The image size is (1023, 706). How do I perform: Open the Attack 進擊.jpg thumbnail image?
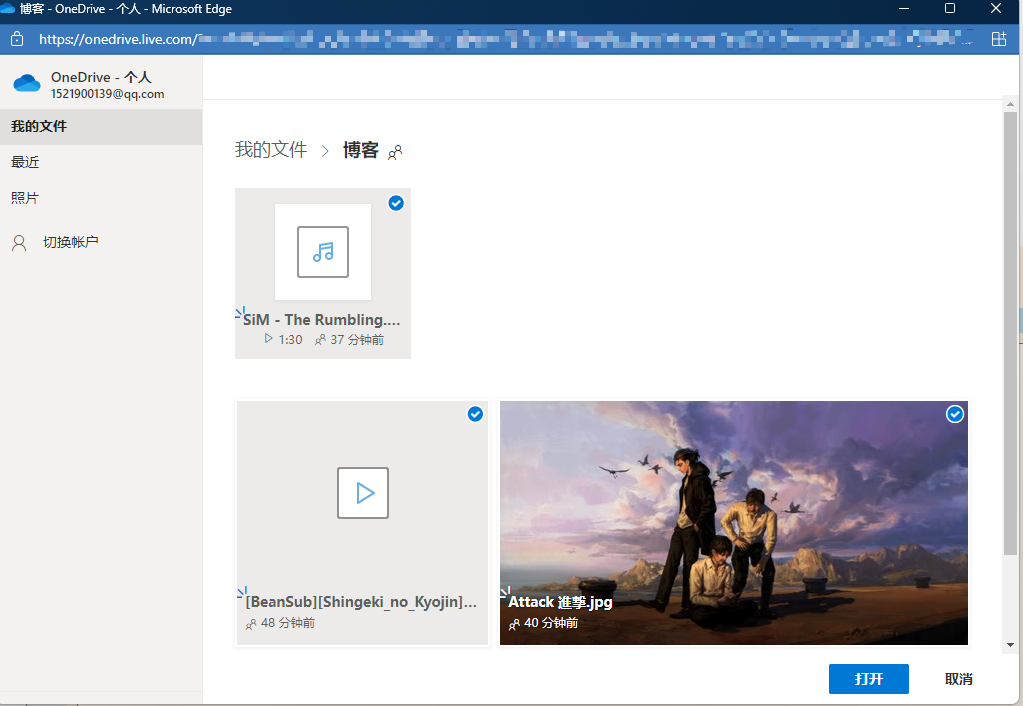(x=733, y=510)
